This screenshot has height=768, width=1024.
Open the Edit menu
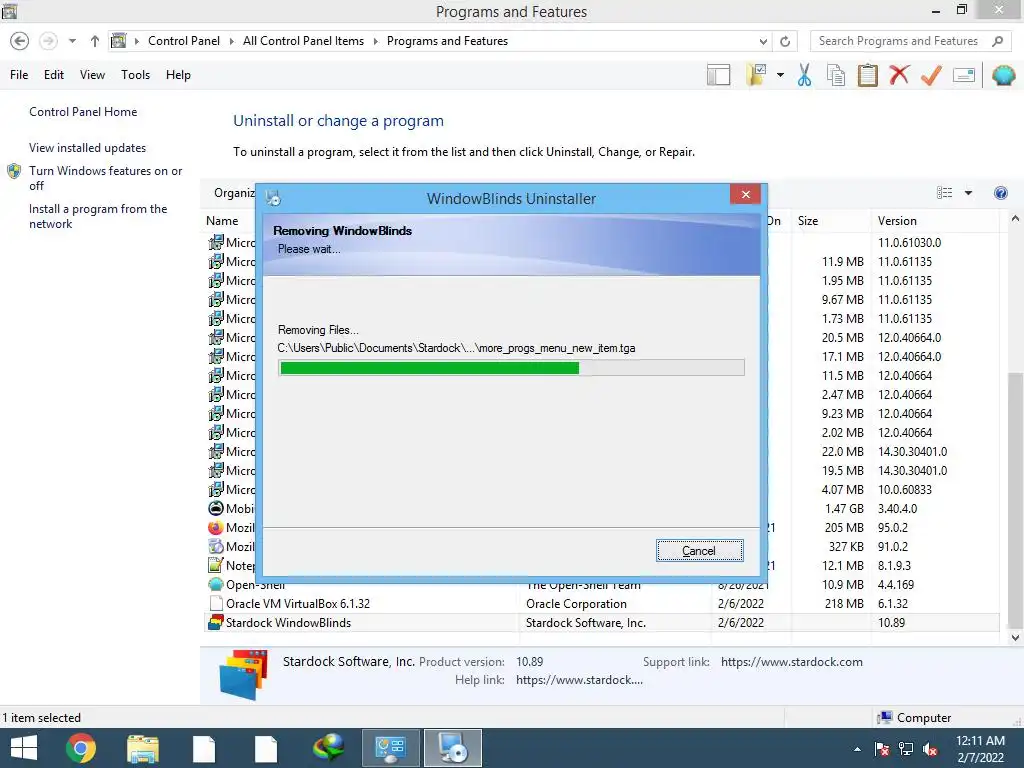pyautogui.click(x=54, y=75)
